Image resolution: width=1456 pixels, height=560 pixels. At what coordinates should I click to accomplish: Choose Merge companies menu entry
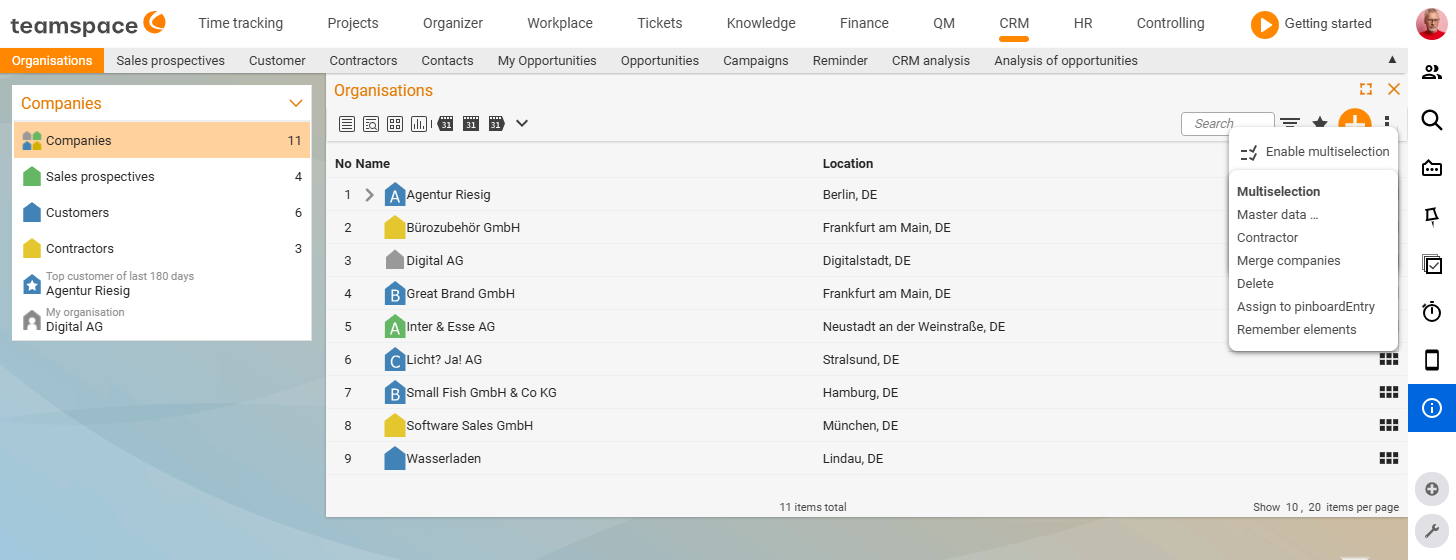tap(1289, 260)
